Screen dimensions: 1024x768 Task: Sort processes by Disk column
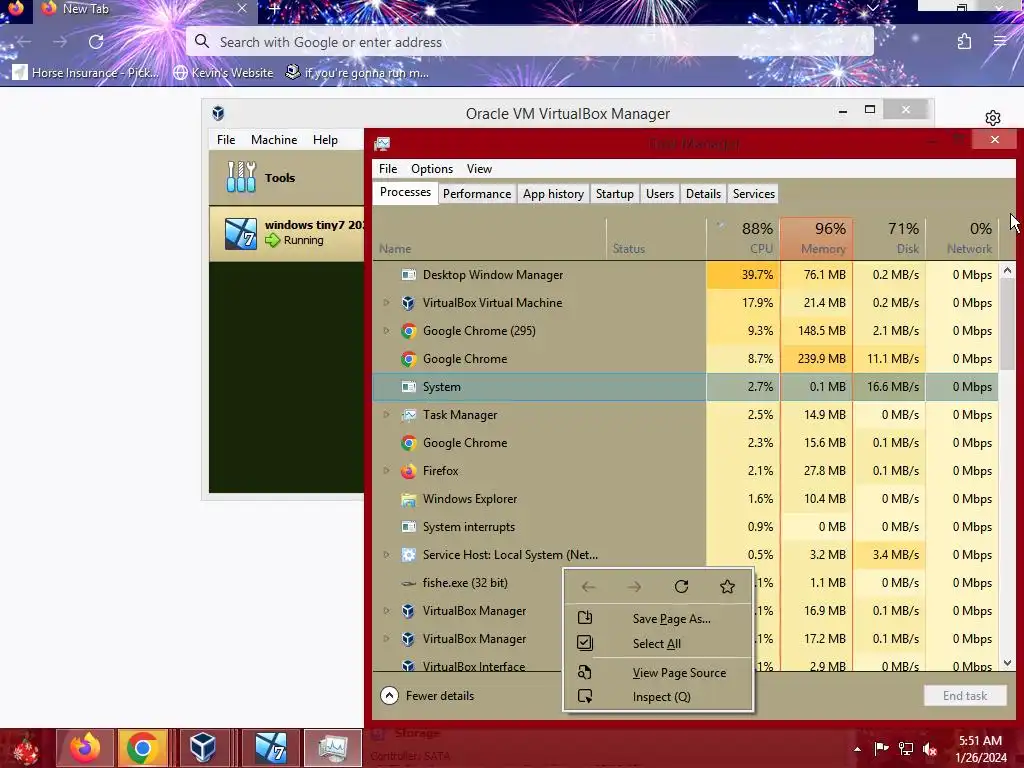coord(889,238)
